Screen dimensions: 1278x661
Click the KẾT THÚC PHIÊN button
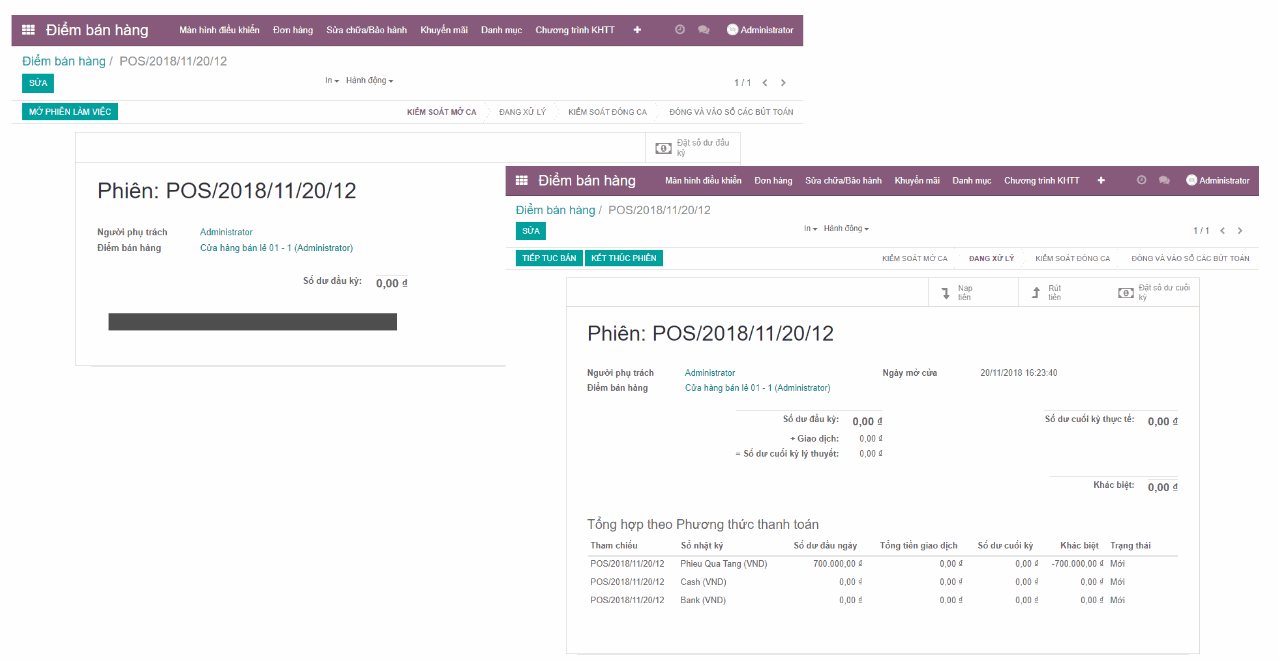tap(624, 257)
